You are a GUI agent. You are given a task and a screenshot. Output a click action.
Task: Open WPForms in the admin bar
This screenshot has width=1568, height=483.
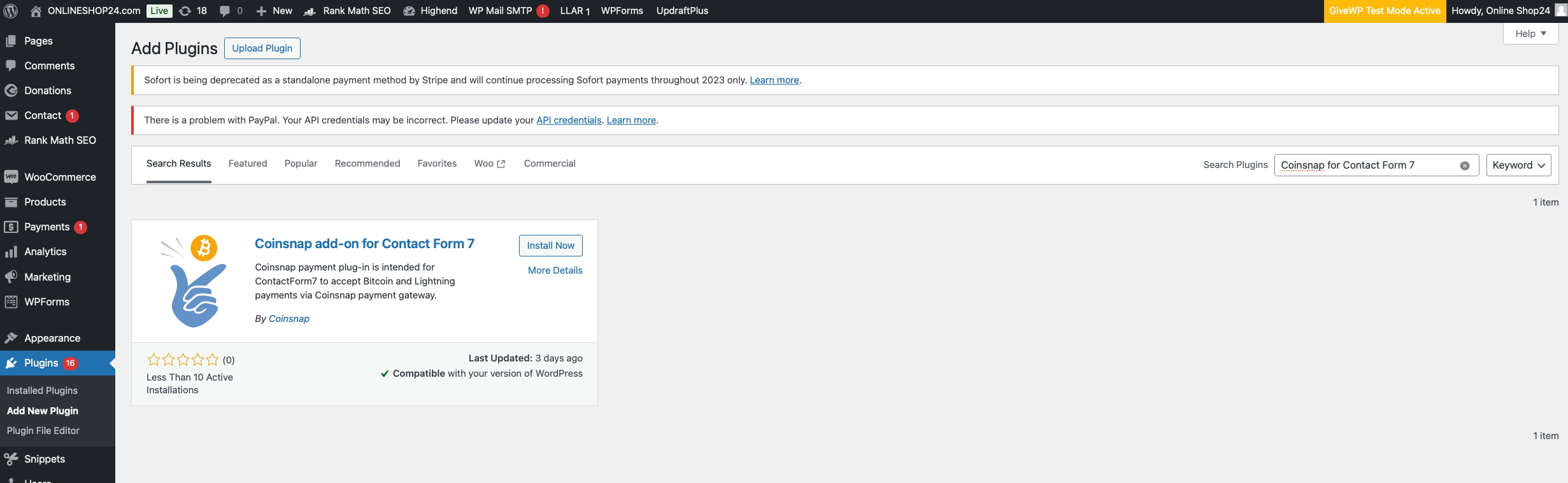point(622,11)
